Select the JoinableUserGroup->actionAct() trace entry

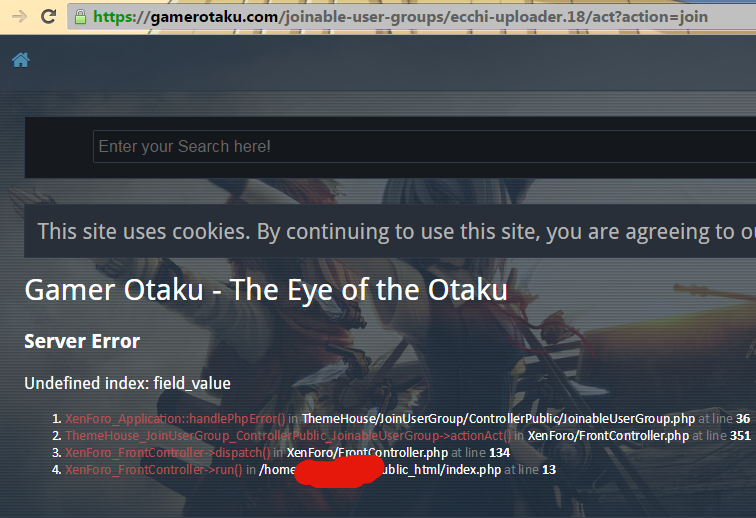coord(288,436)
